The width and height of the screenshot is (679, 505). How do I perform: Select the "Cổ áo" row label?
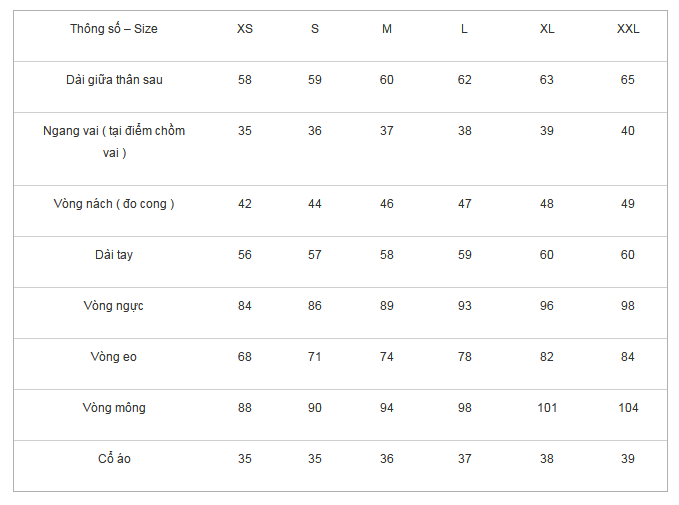pos(114,459)
